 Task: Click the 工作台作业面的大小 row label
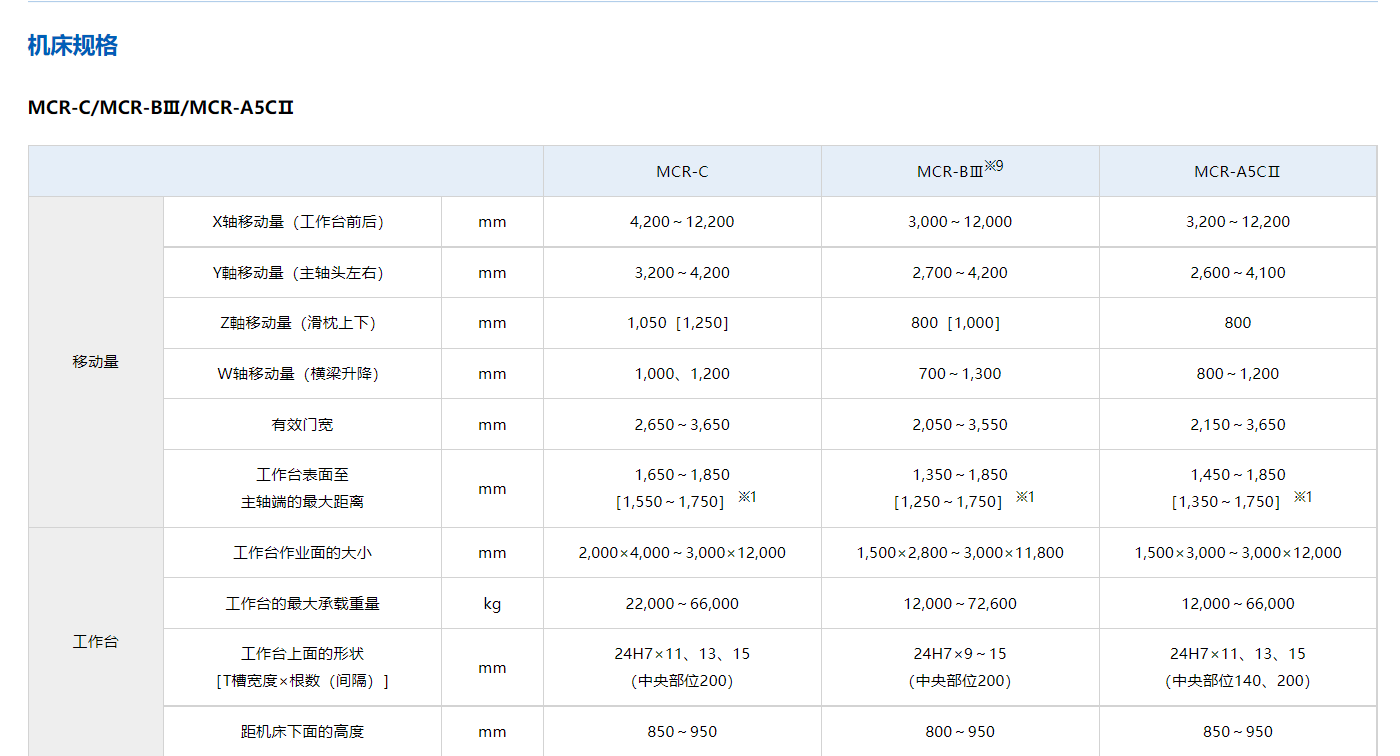pyautogui.click(x=302, y=552)
